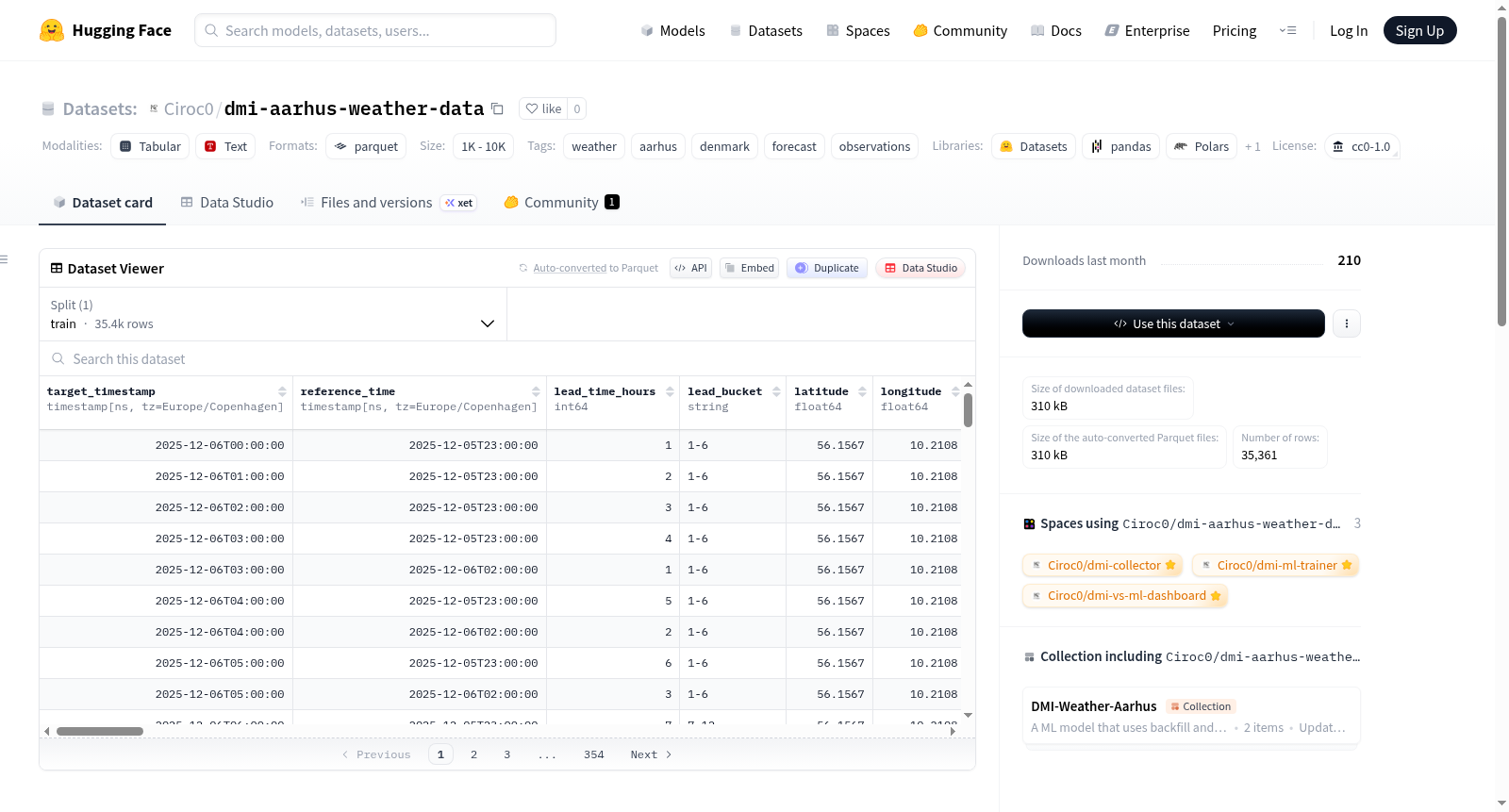Open Enterprise in top navigation
The image size is (1509, 812).
click(x=1147, y=30)
